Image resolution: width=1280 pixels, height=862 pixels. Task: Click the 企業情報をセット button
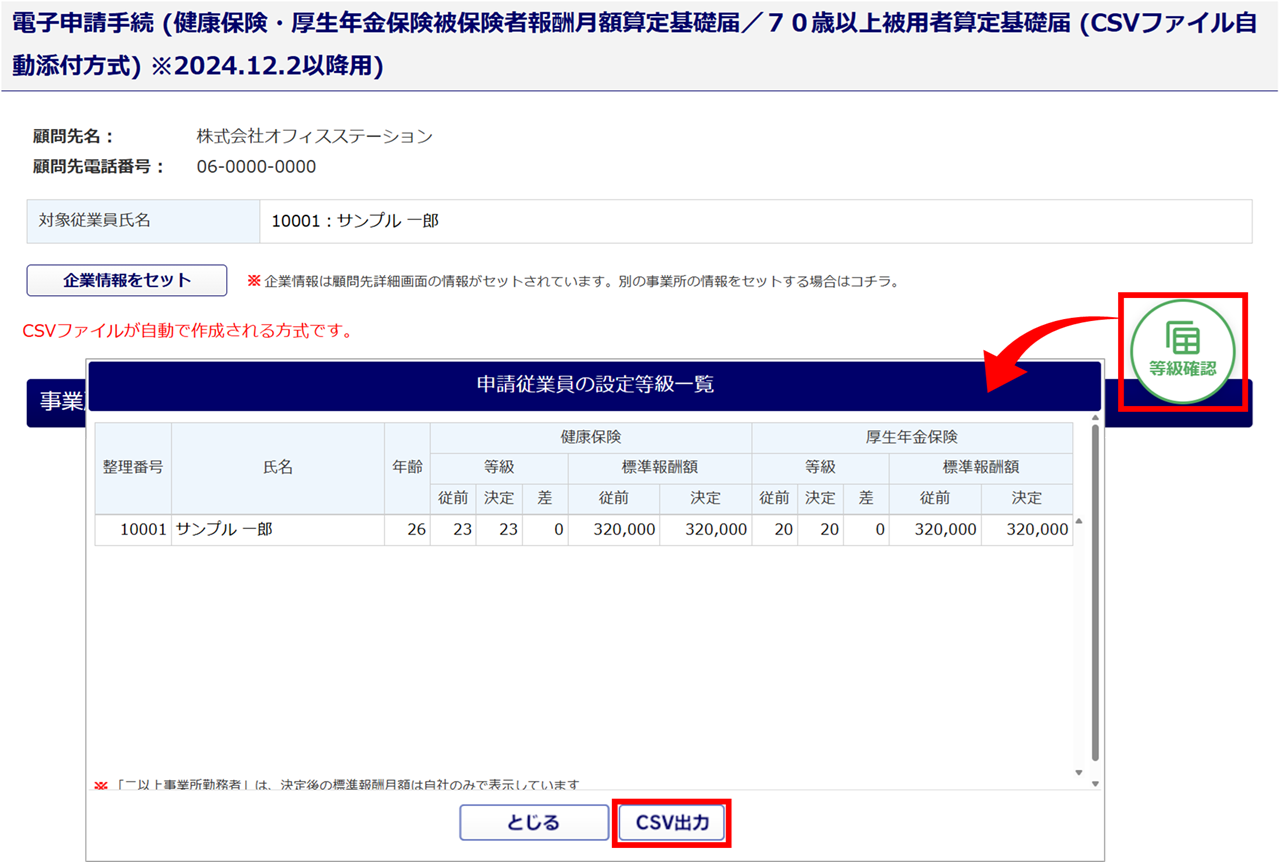[127, 281]
